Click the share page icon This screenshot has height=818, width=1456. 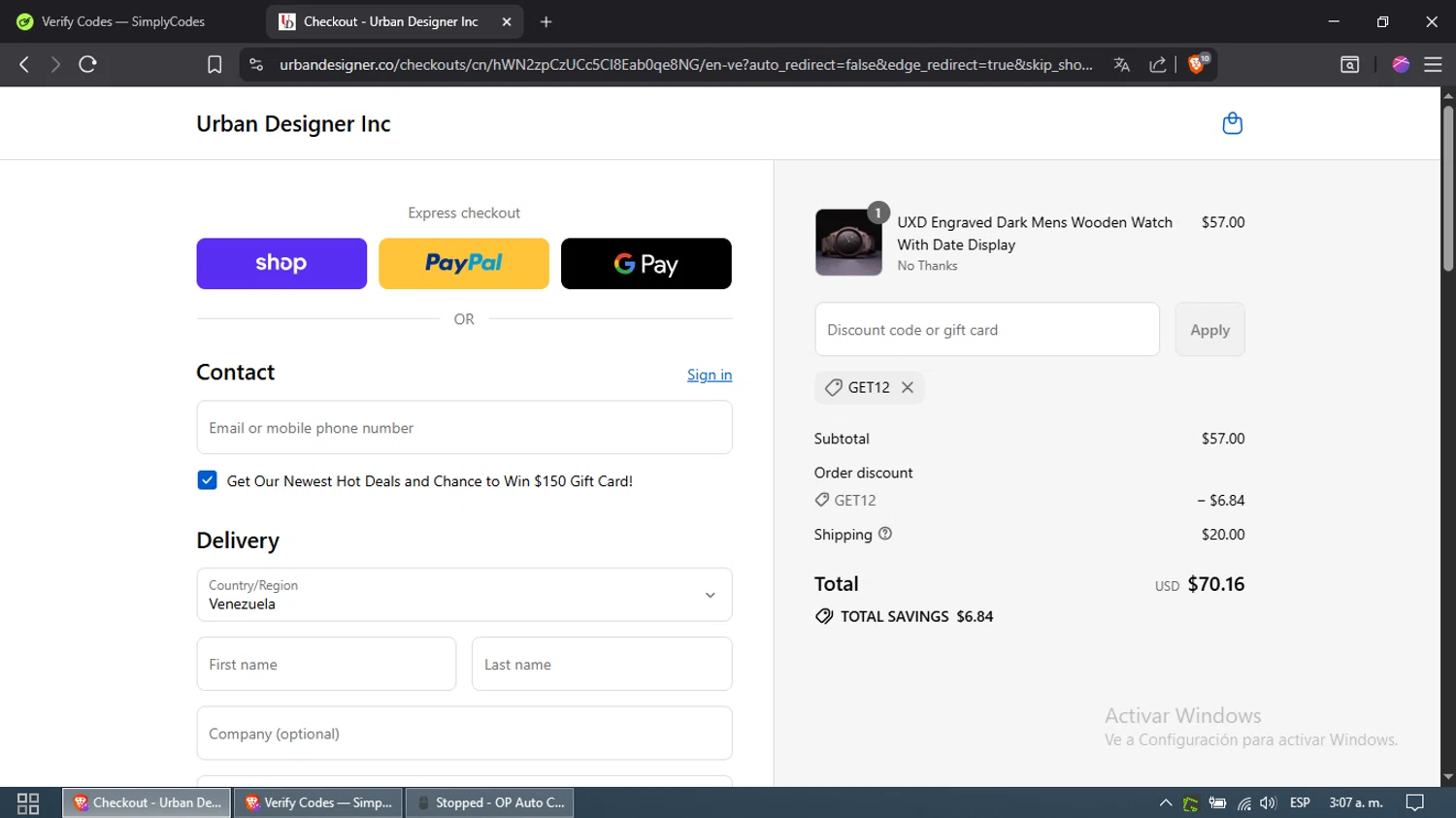1158,64
